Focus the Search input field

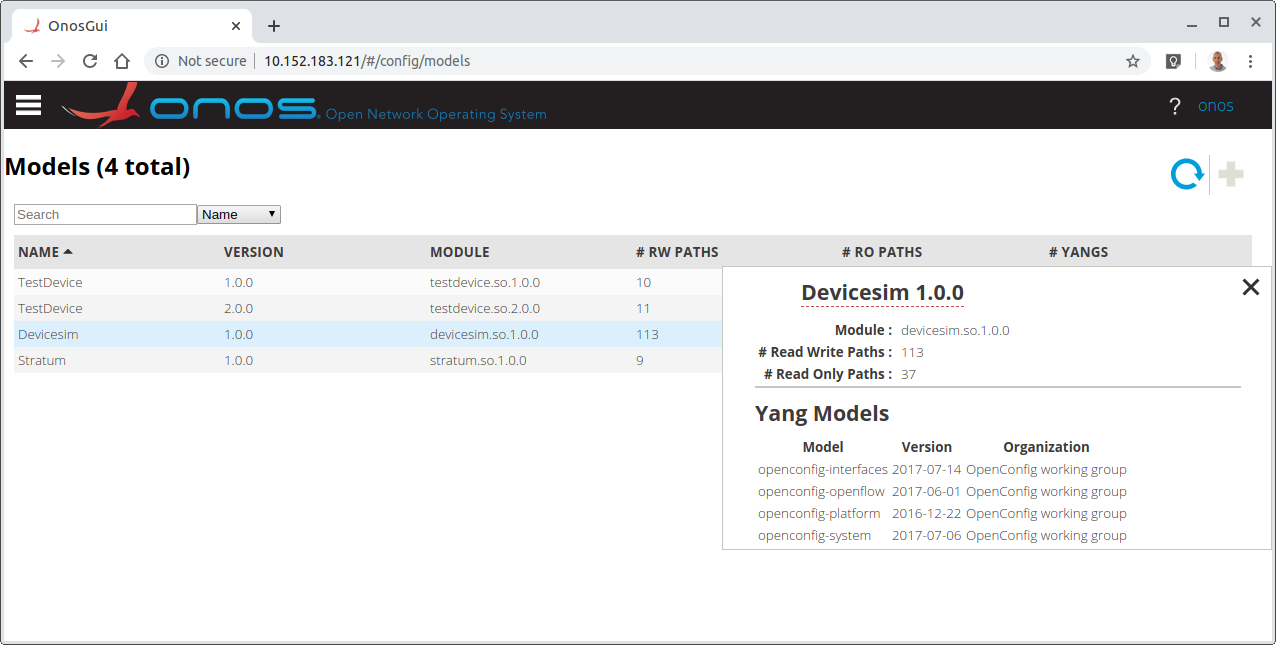click(x=105, y=215)
